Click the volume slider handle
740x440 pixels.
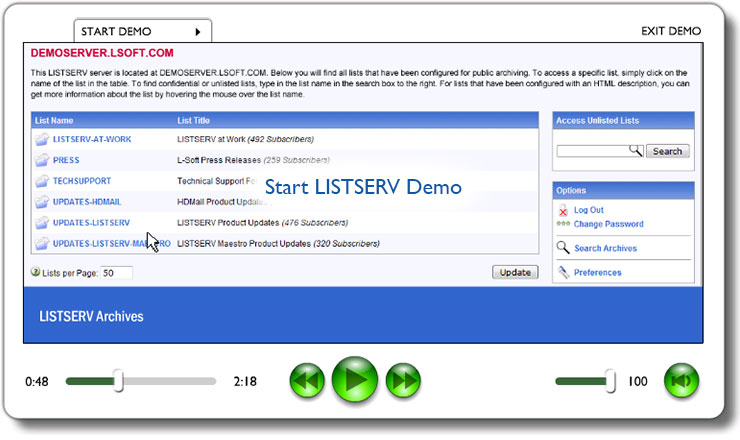tap(611, 381)
